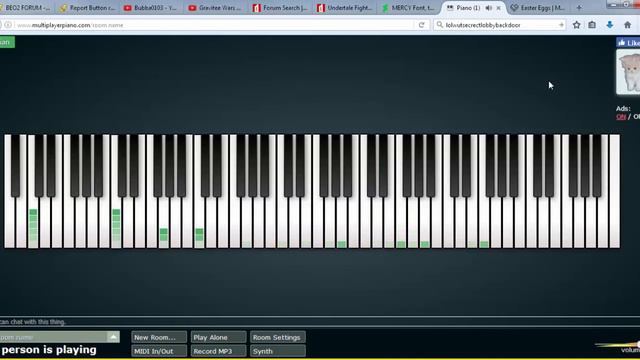640x360 pixels.
Task: Open MIDI In/Out settings
Action: (159, 351)
